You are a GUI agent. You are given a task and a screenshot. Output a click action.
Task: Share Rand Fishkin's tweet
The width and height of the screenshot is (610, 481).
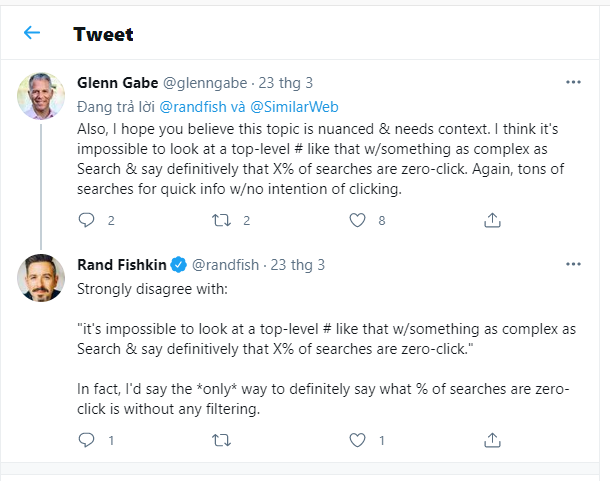492,439
